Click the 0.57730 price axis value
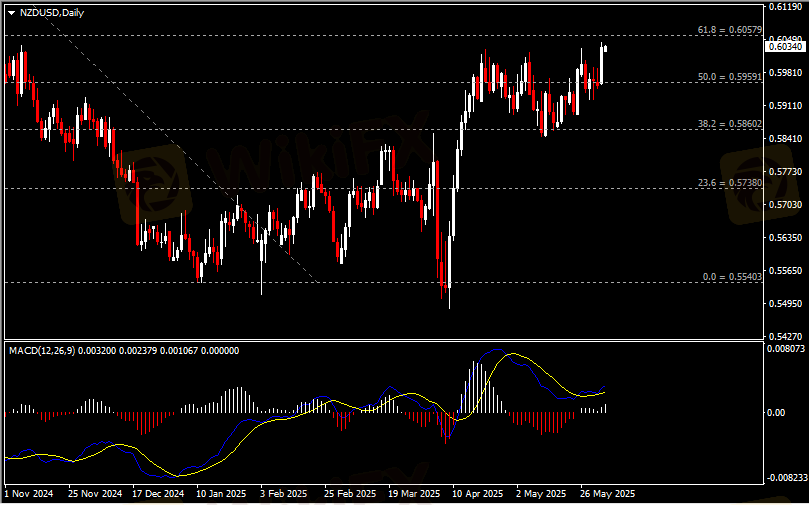The image size is (809, 505). point(785,172)
